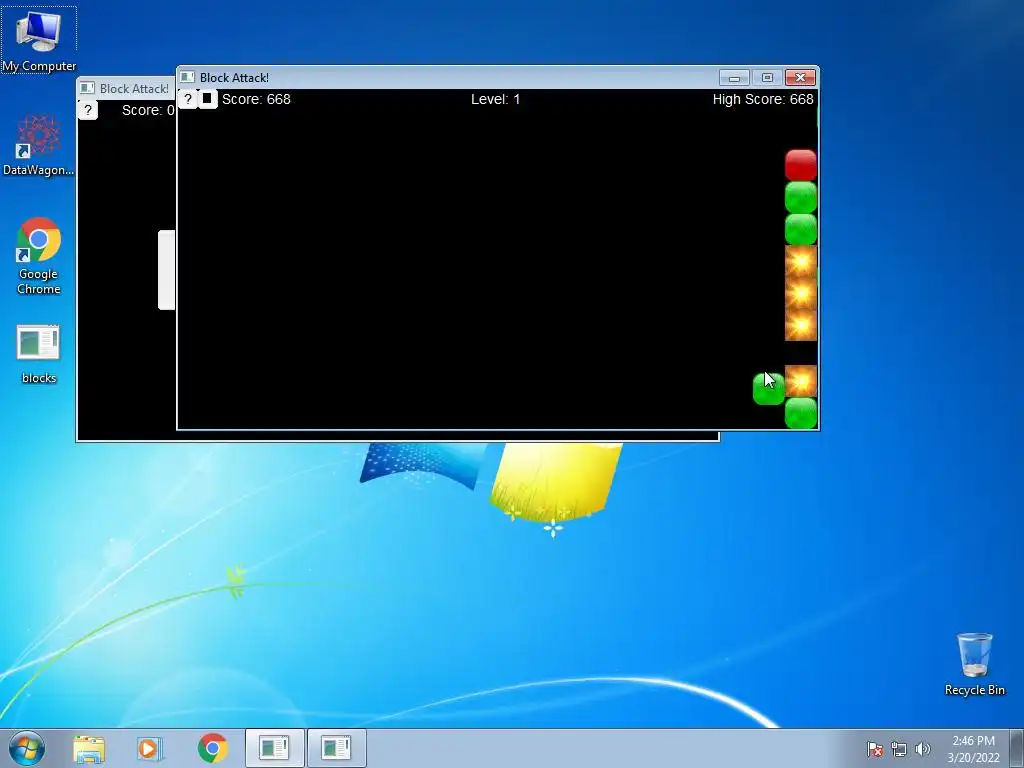1024x768 pixels.
Task: Open Windows Explorer from the taskbar
Action: pyautogui.click(x=89, y=748)
